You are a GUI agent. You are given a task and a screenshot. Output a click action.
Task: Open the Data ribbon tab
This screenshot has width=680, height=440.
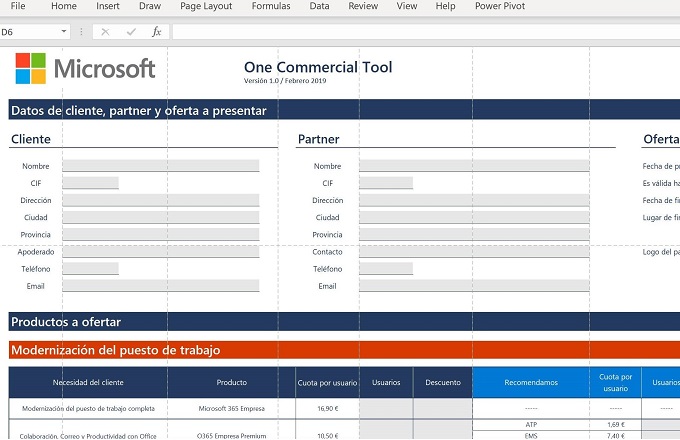tap(319, 6)
